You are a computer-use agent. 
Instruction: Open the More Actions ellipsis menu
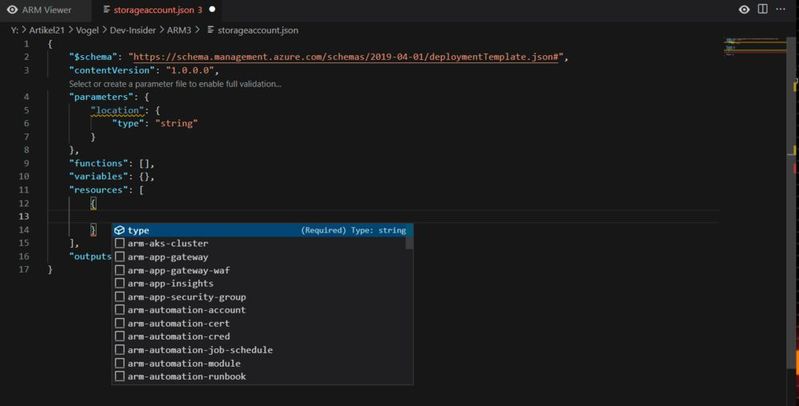(784, 9)
